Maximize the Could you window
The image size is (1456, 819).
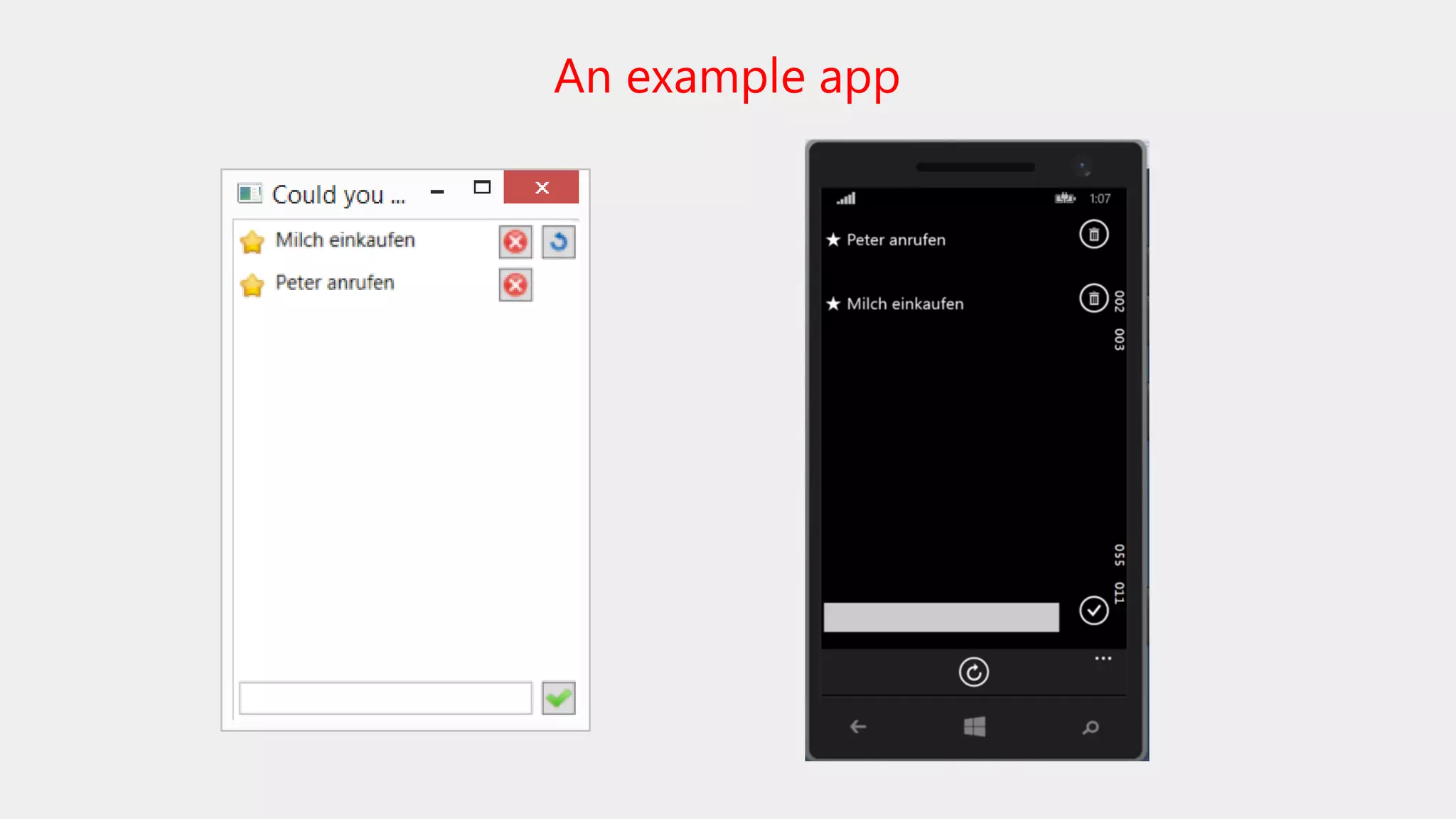[x=482, y=187]
